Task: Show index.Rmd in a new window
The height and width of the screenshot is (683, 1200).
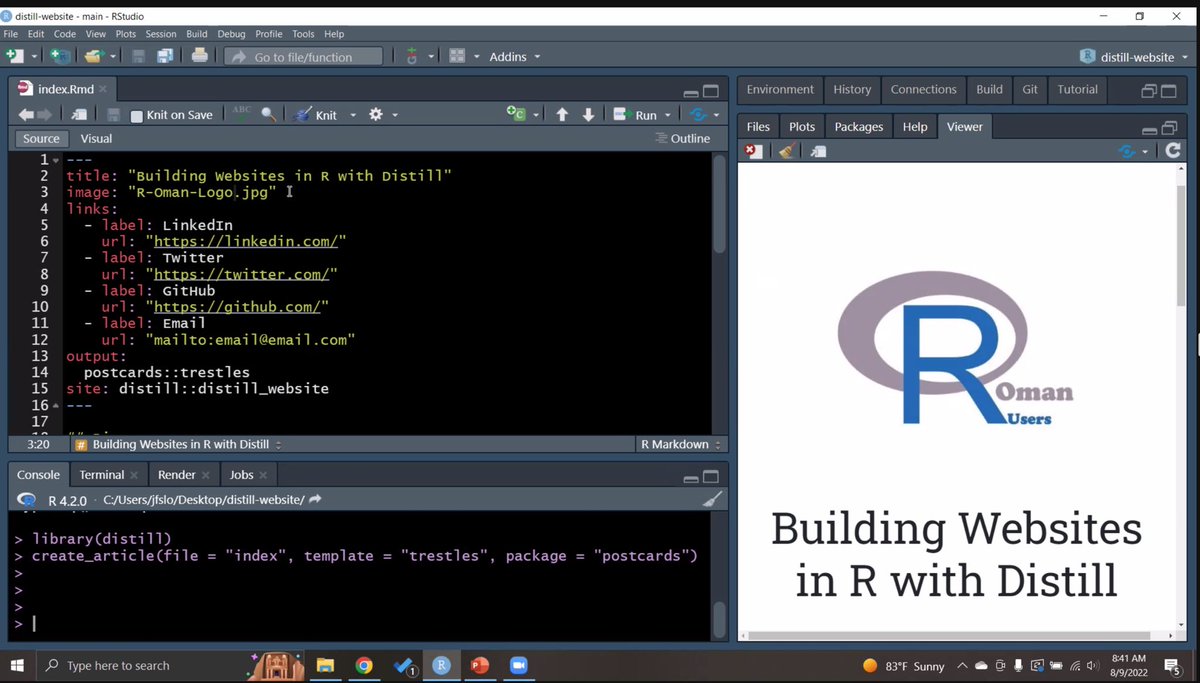Action: pyautogui.click(x=79, y=115)
